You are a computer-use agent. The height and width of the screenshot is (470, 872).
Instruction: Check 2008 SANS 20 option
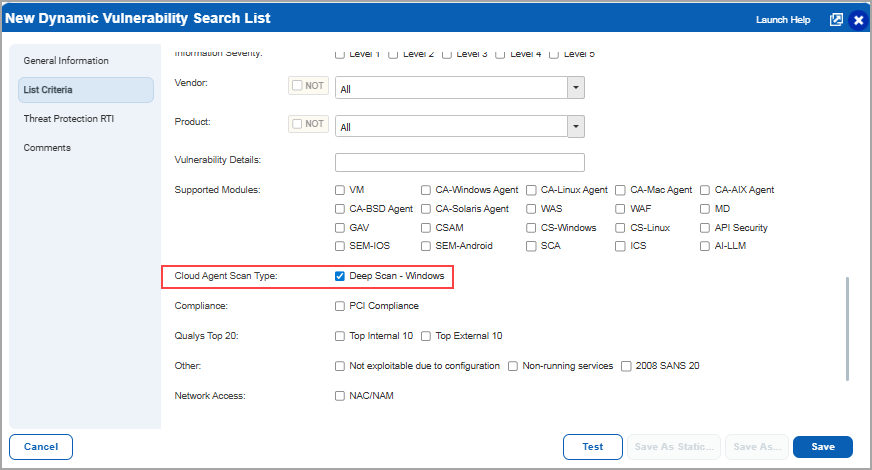click(x=626, y=366)
